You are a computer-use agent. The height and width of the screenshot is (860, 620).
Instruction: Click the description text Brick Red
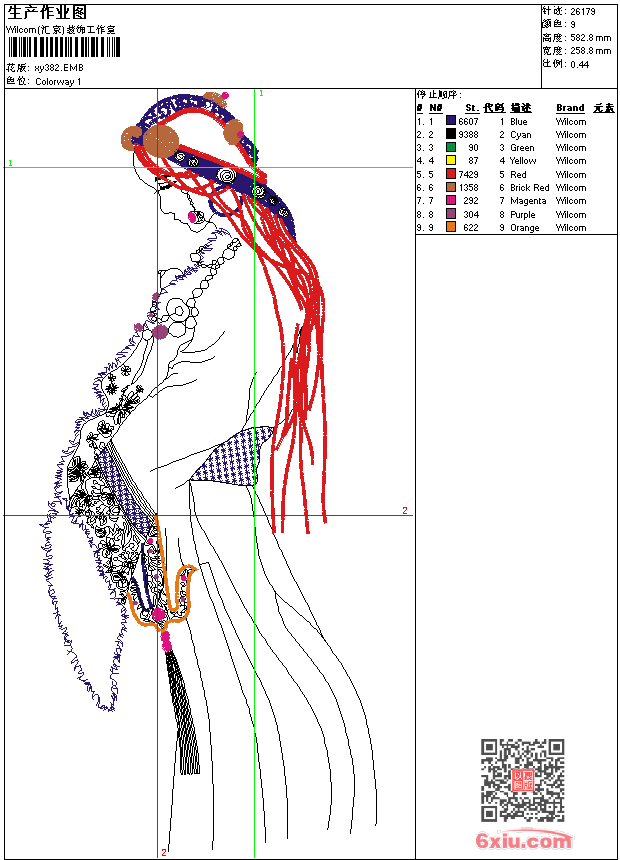[529, 188]
